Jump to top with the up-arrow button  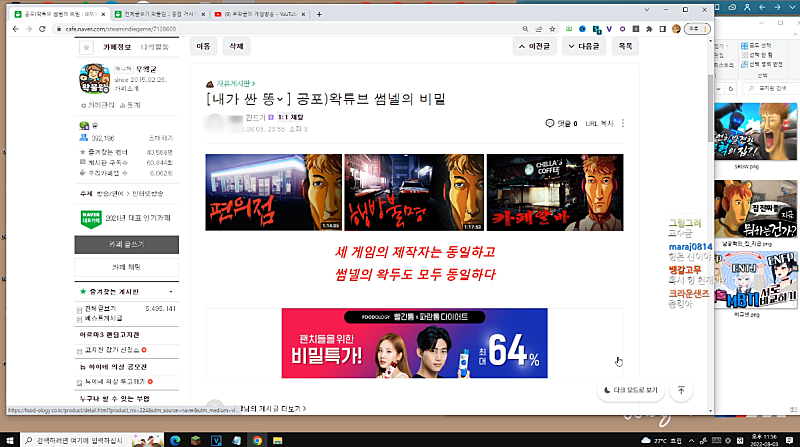pos(681,390)
